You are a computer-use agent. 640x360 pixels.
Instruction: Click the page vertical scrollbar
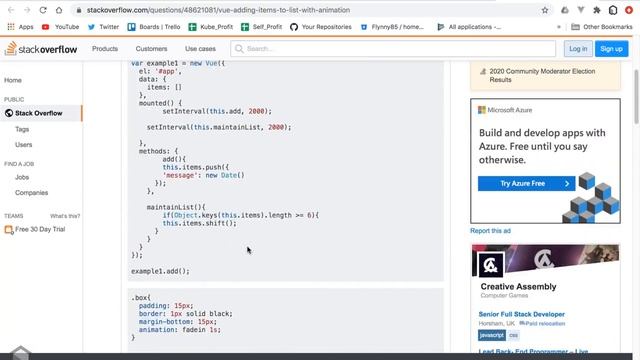(x=636, y=97)
